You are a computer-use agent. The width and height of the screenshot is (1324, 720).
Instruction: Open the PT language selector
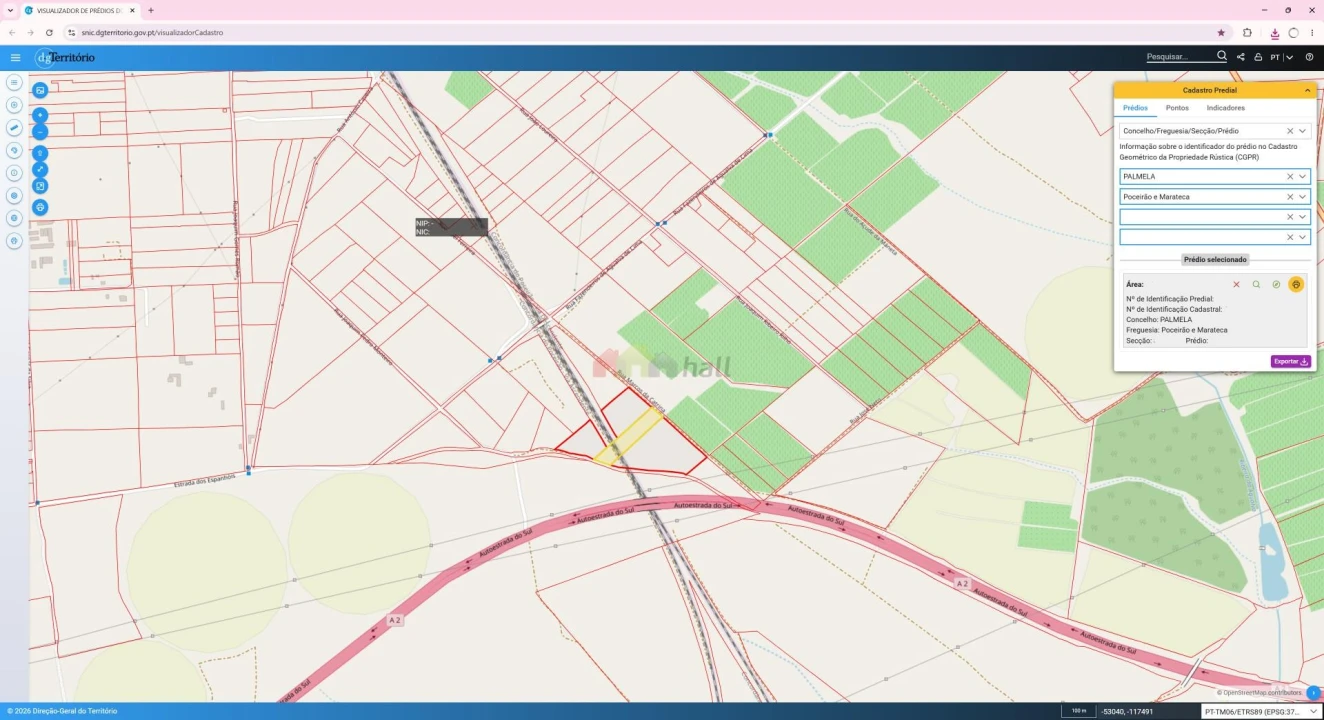click(1281, 57)
